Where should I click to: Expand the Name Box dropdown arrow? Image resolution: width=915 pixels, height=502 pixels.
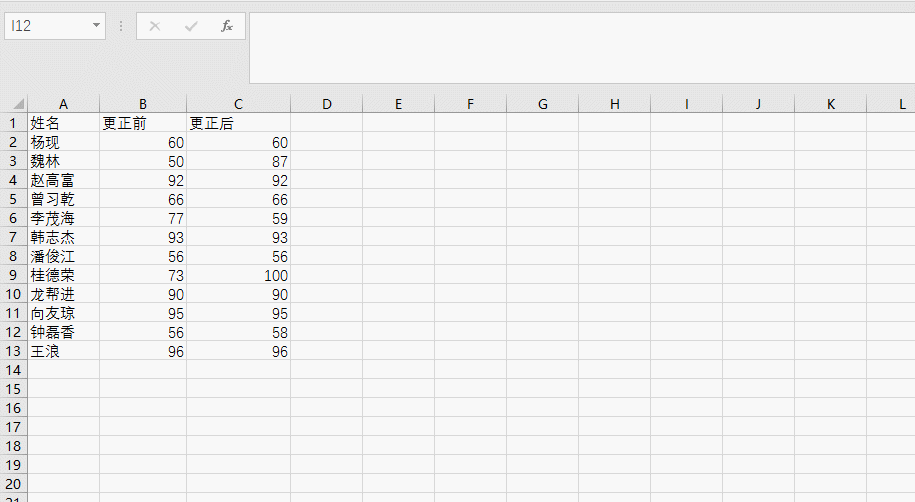(96, 26)
